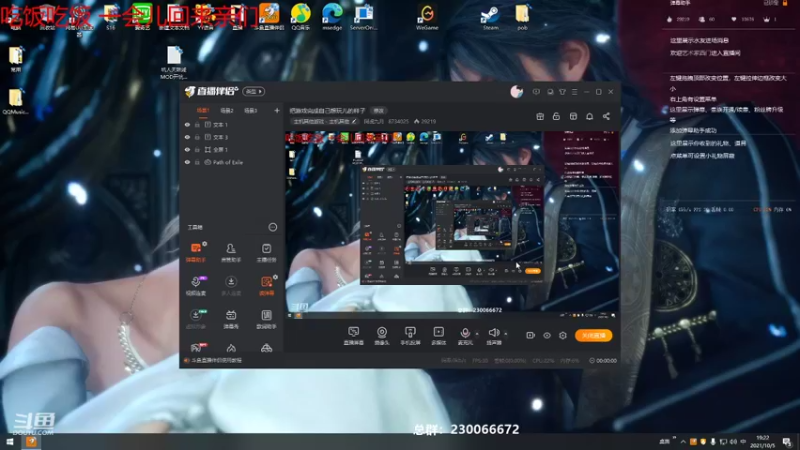Hide the 文本 3 source

[187, 137]
